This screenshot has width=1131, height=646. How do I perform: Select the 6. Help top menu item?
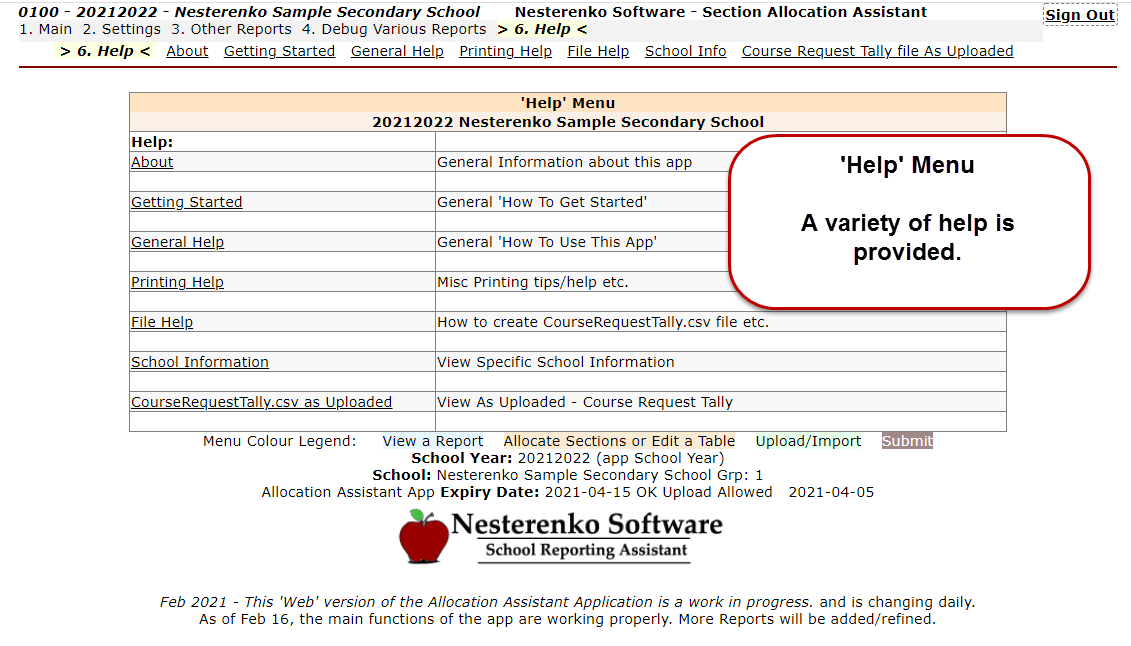coord(542,30)
